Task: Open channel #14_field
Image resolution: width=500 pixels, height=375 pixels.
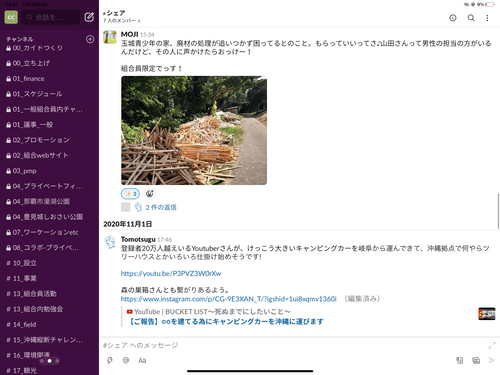Action: click(x=49, y=324)
